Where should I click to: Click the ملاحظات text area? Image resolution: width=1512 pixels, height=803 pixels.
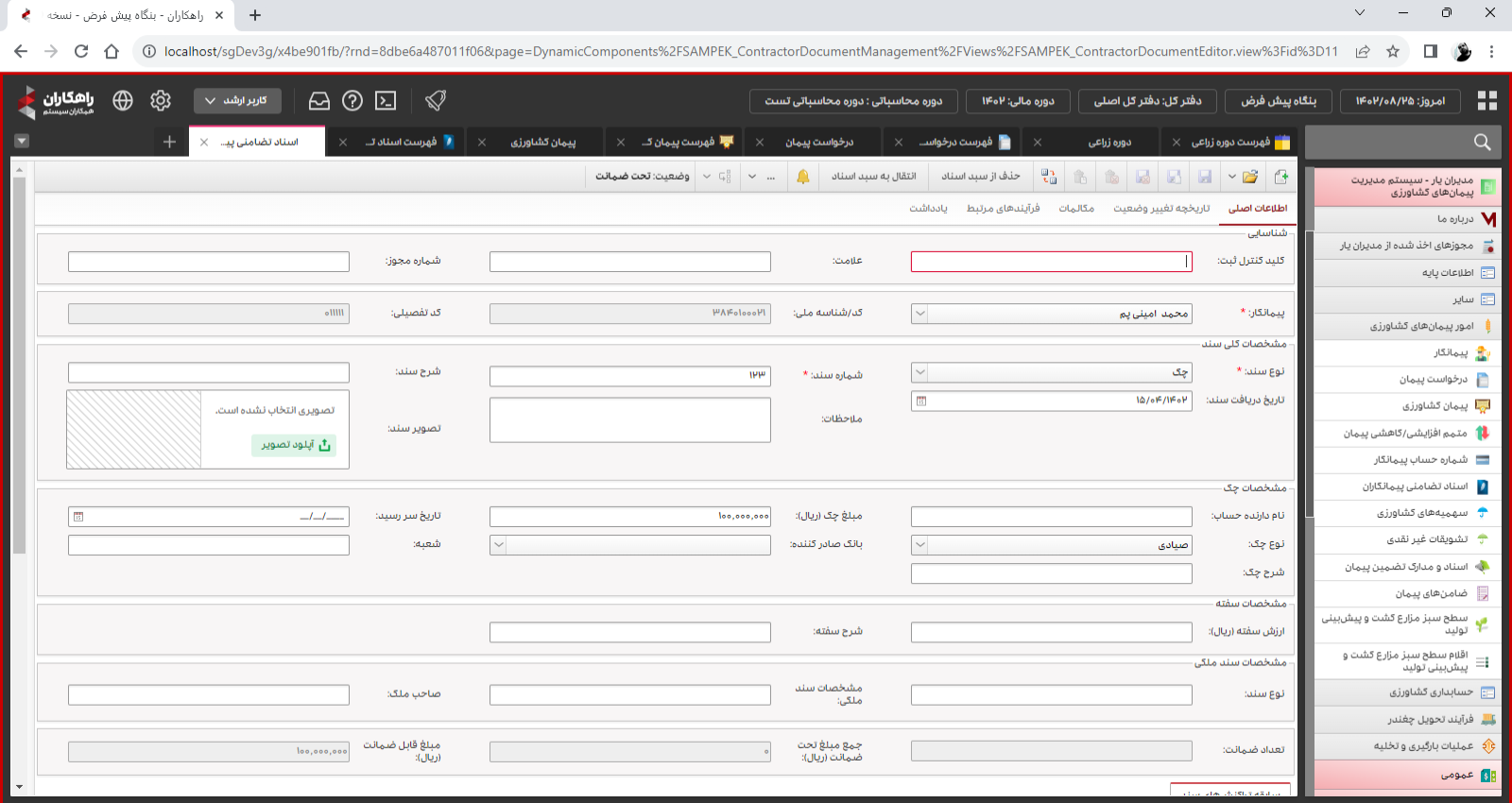point(630,419)
